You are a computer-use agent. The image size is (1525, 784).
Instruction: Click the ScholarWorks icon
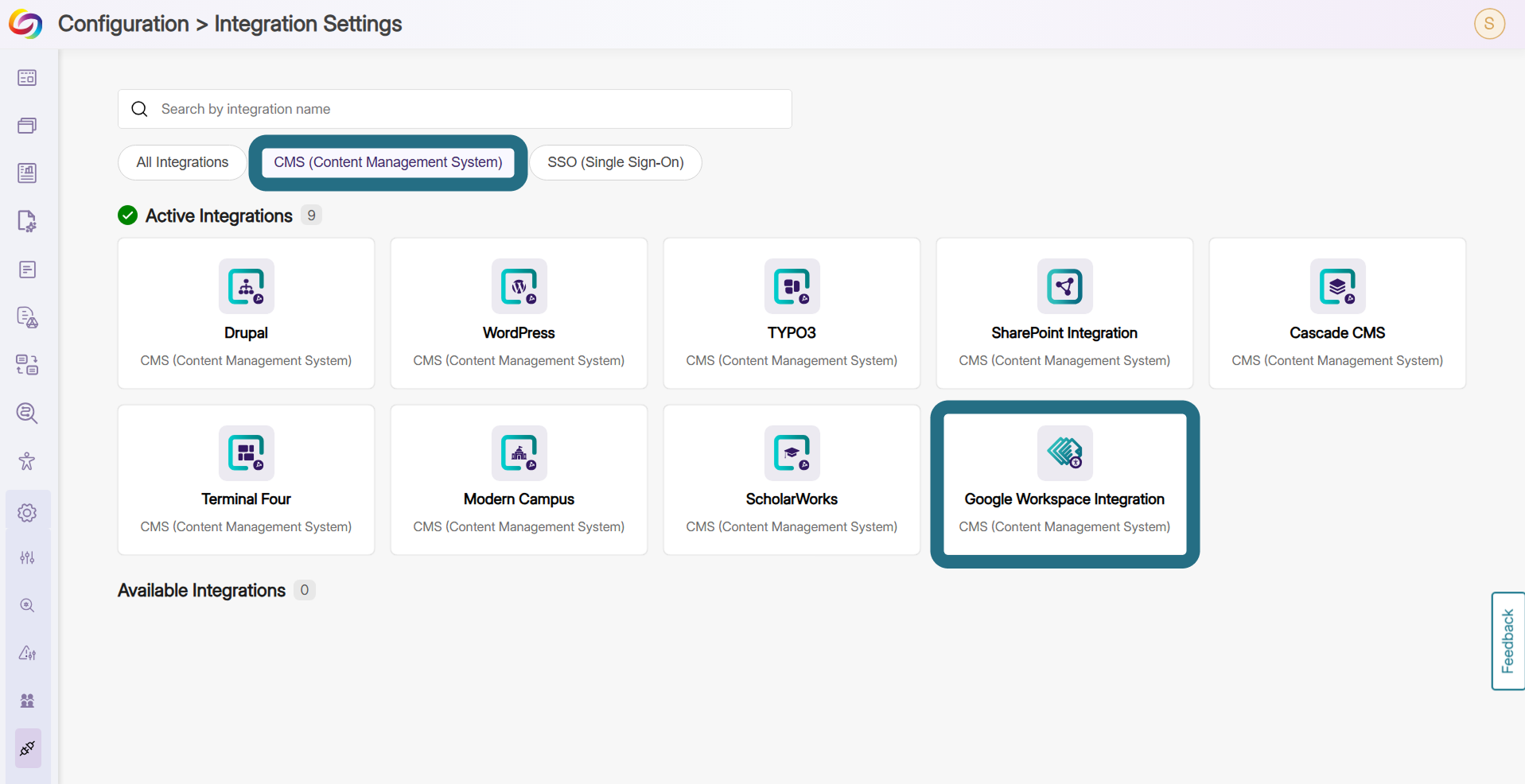792,453
